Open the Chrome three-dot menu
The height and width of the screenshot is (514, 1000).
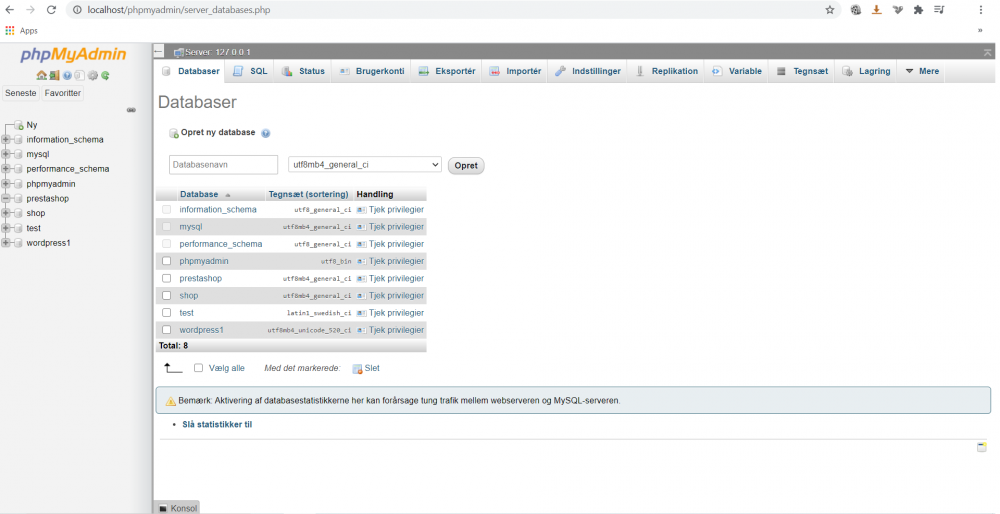tap(981, 10)
